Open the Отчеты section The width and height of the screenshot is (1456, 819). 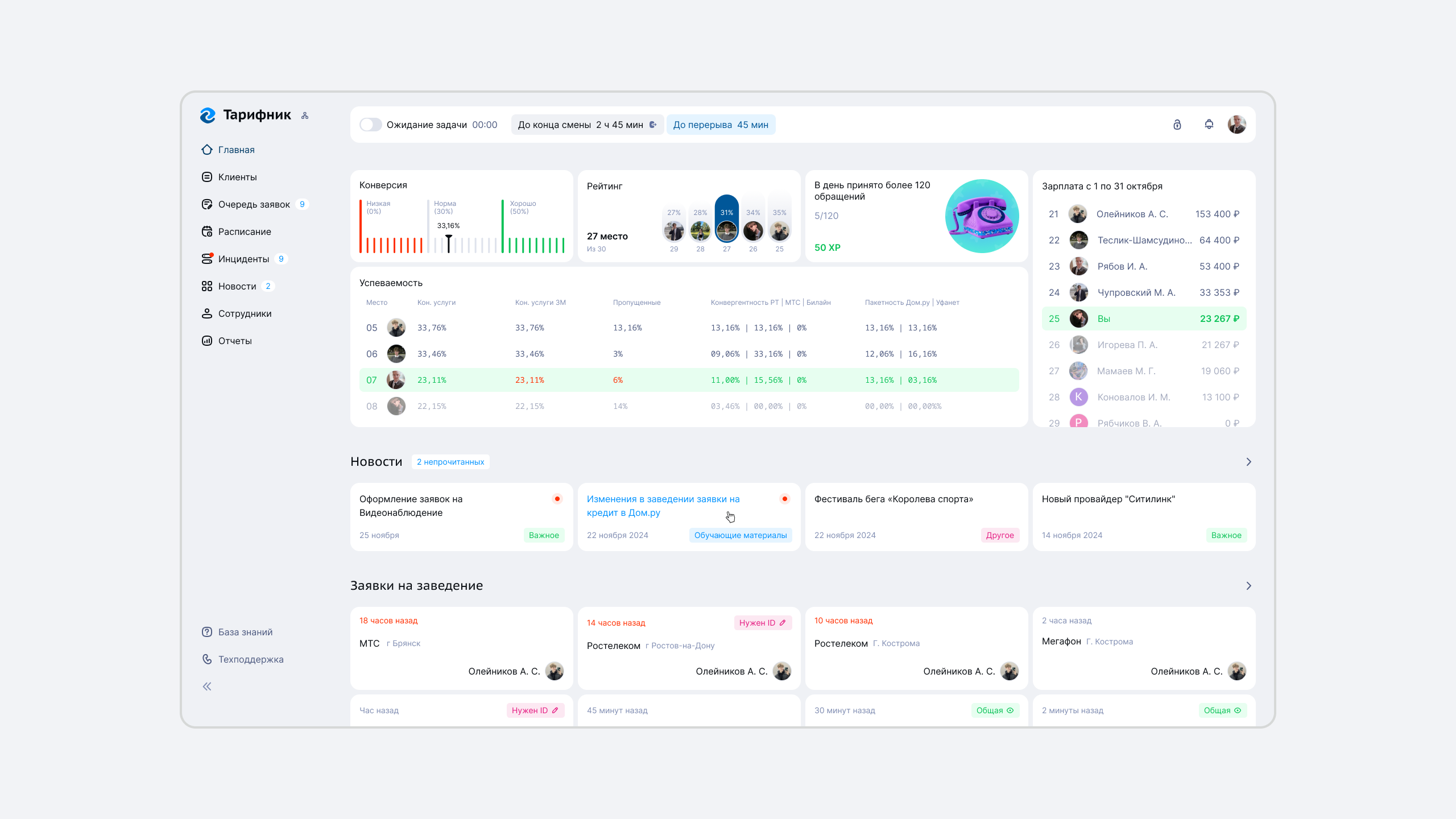click(x=235, y=341)
